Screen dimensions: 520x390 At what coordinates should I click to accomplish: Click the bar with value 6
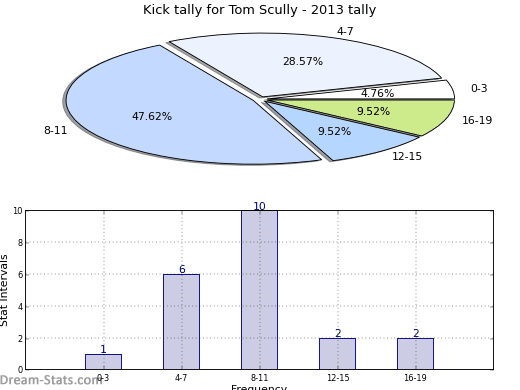182,322
